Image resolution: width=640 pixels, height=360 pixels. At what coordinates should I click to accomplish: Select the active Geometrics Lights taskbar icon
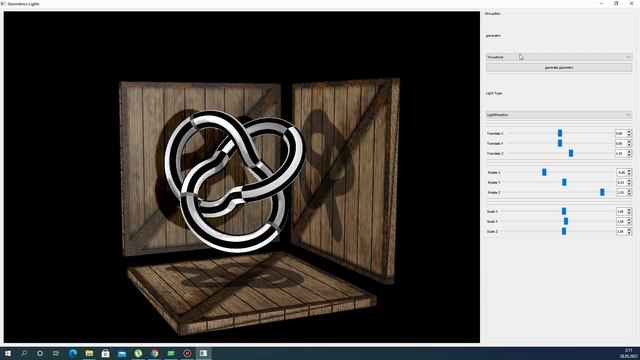[x=203, y=353]
